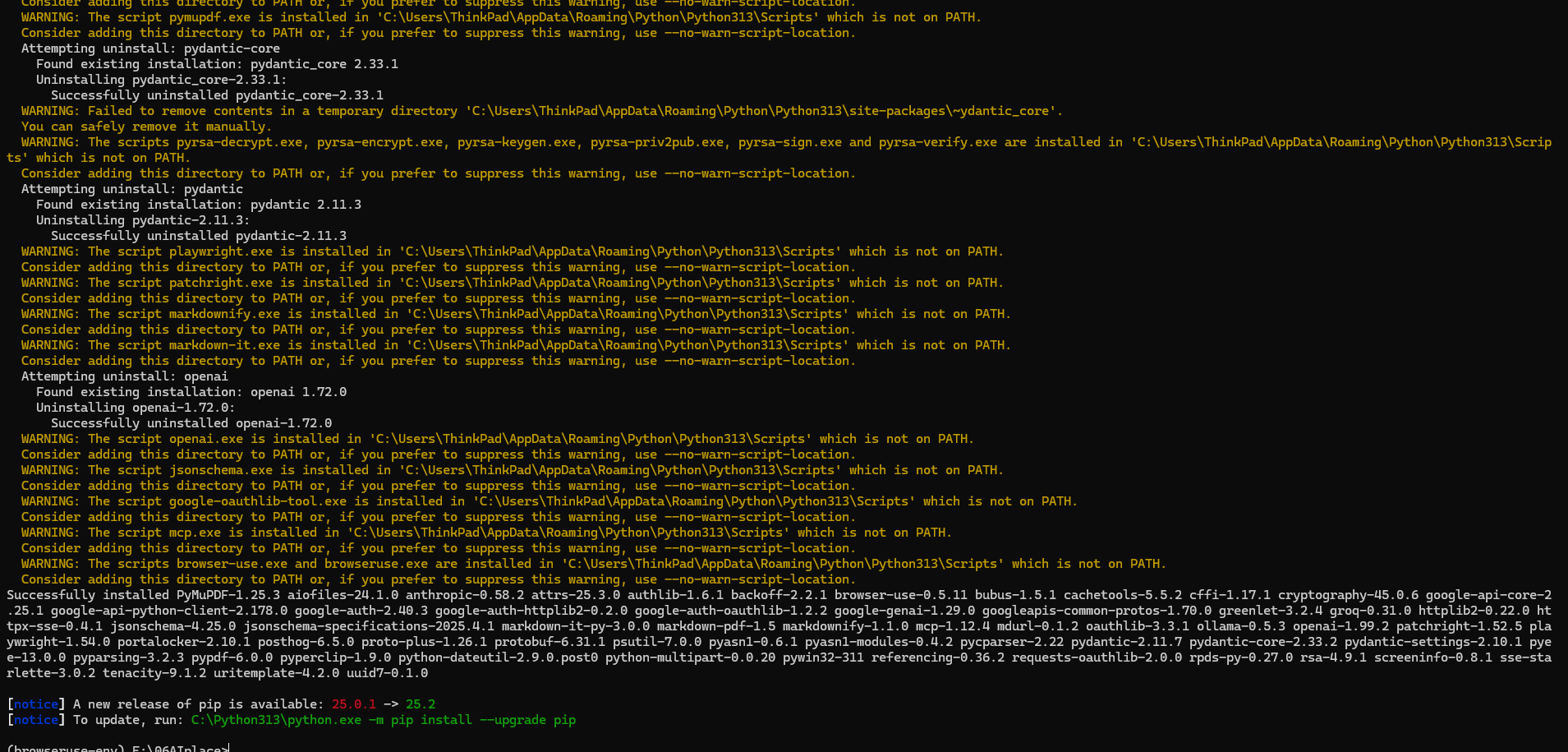
Task: Select the patchright.exe script warning
Action: point(513,283)
